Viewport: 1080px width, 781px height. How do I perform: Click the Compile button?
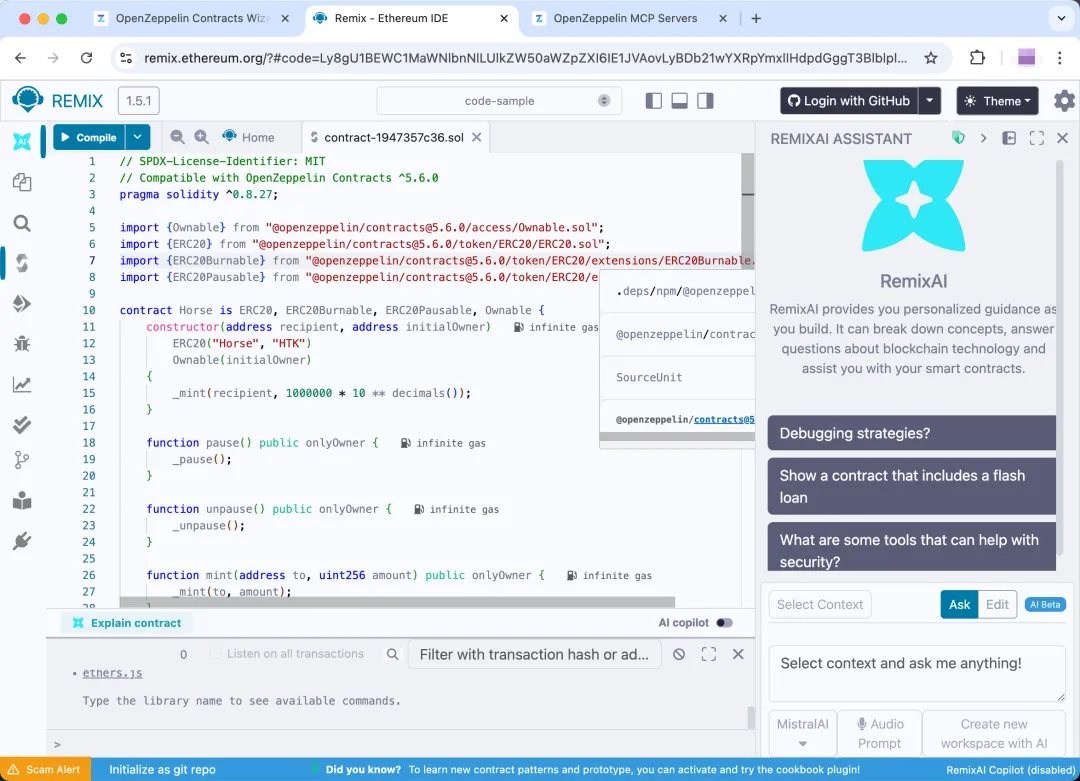(x=90, y=137)
